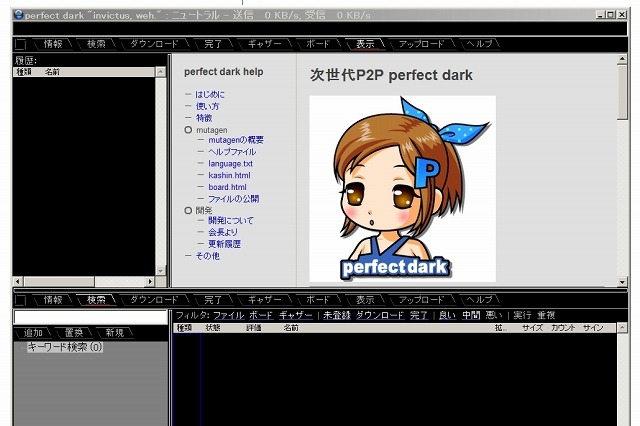Open 特徴 help link
This screenshot has width=640, height=426.
pyautogui.click(x=204, y=118)
